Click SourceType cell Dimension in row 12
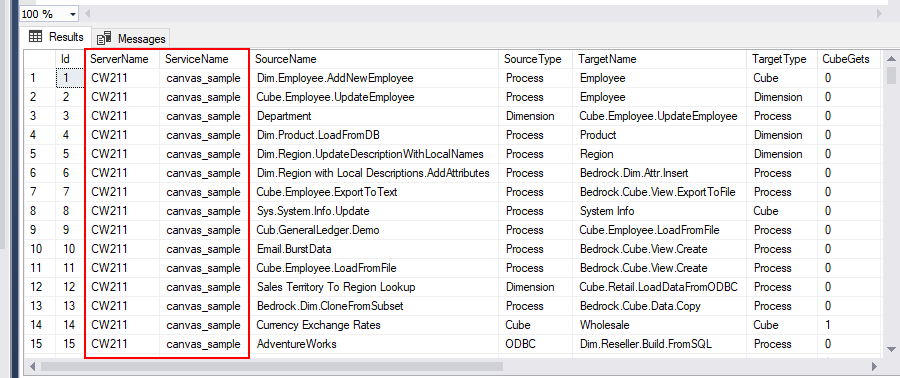The height and width of the screenshot is (378, 900). pyautogui.click(x=536, y=287)
